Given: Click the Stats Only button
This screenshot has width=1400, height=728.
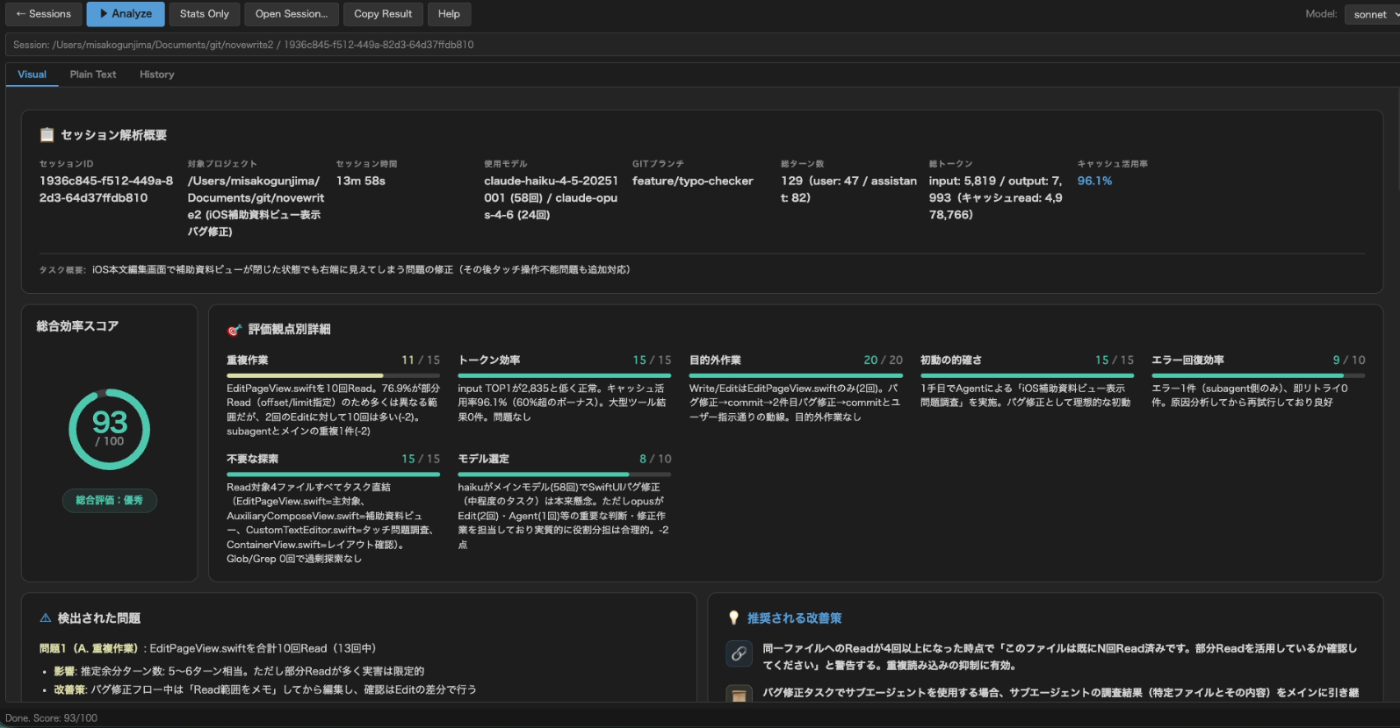Looking at the screenshot, I should click(x=204, y=14).
